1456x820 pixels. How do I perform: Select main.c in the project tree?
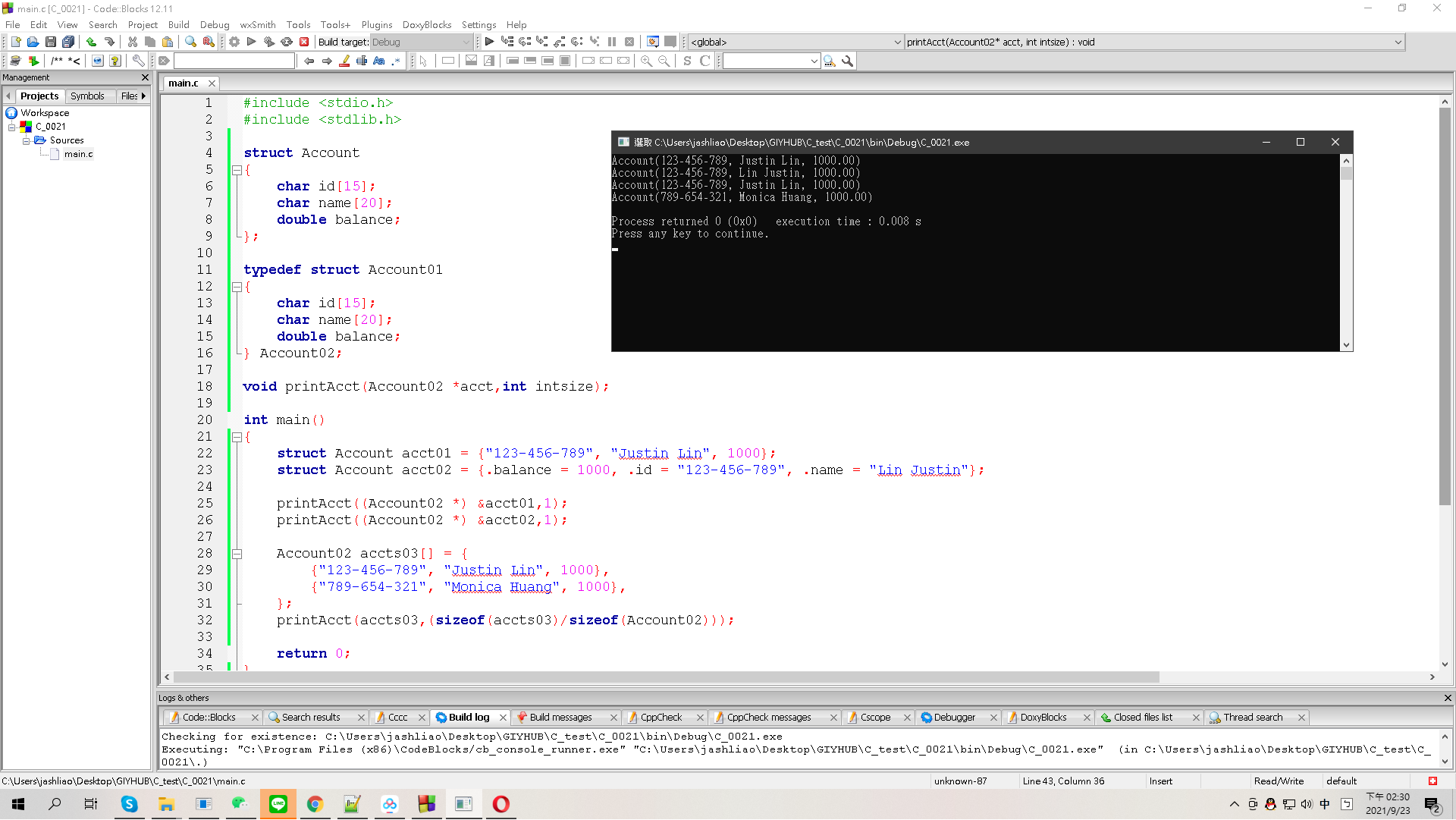click(78, 154)
